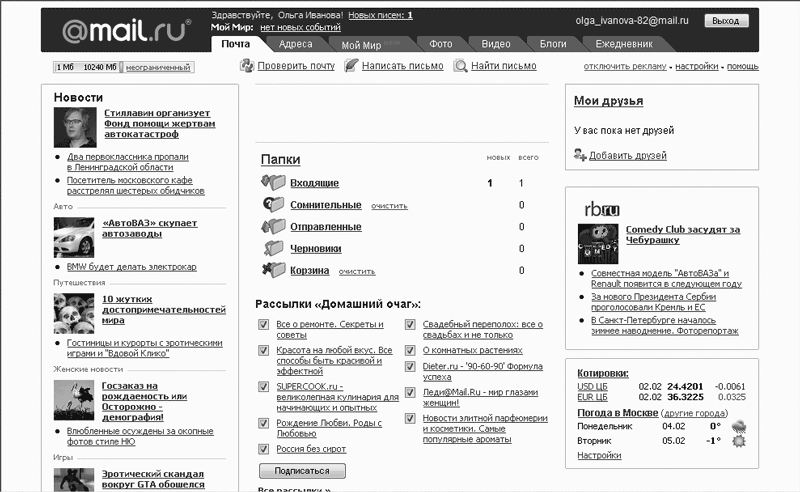800x492 pixels.
Task: Click 'отключить рекламу' link
Action: (x=625, y=66)
